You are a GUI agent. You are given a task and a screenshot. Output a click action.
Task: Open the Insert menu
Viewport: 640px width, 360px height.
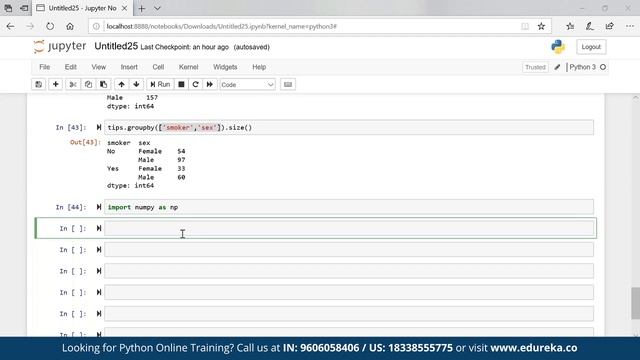tap(129, 67)
